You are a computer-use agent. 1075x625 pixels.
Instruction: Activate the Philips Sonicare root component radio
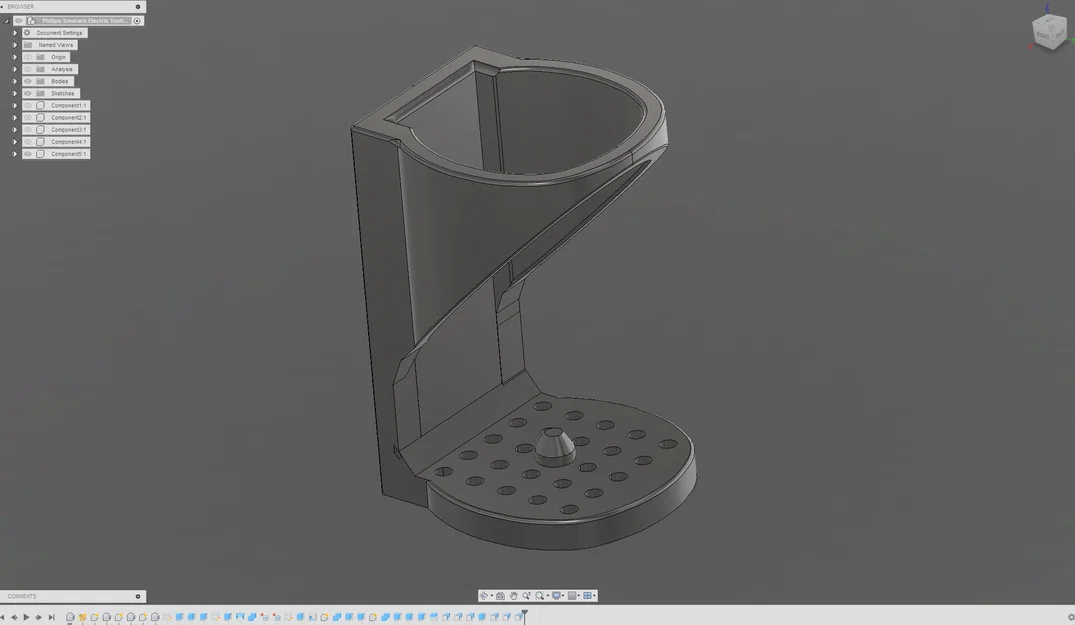[x=137, y=21]
